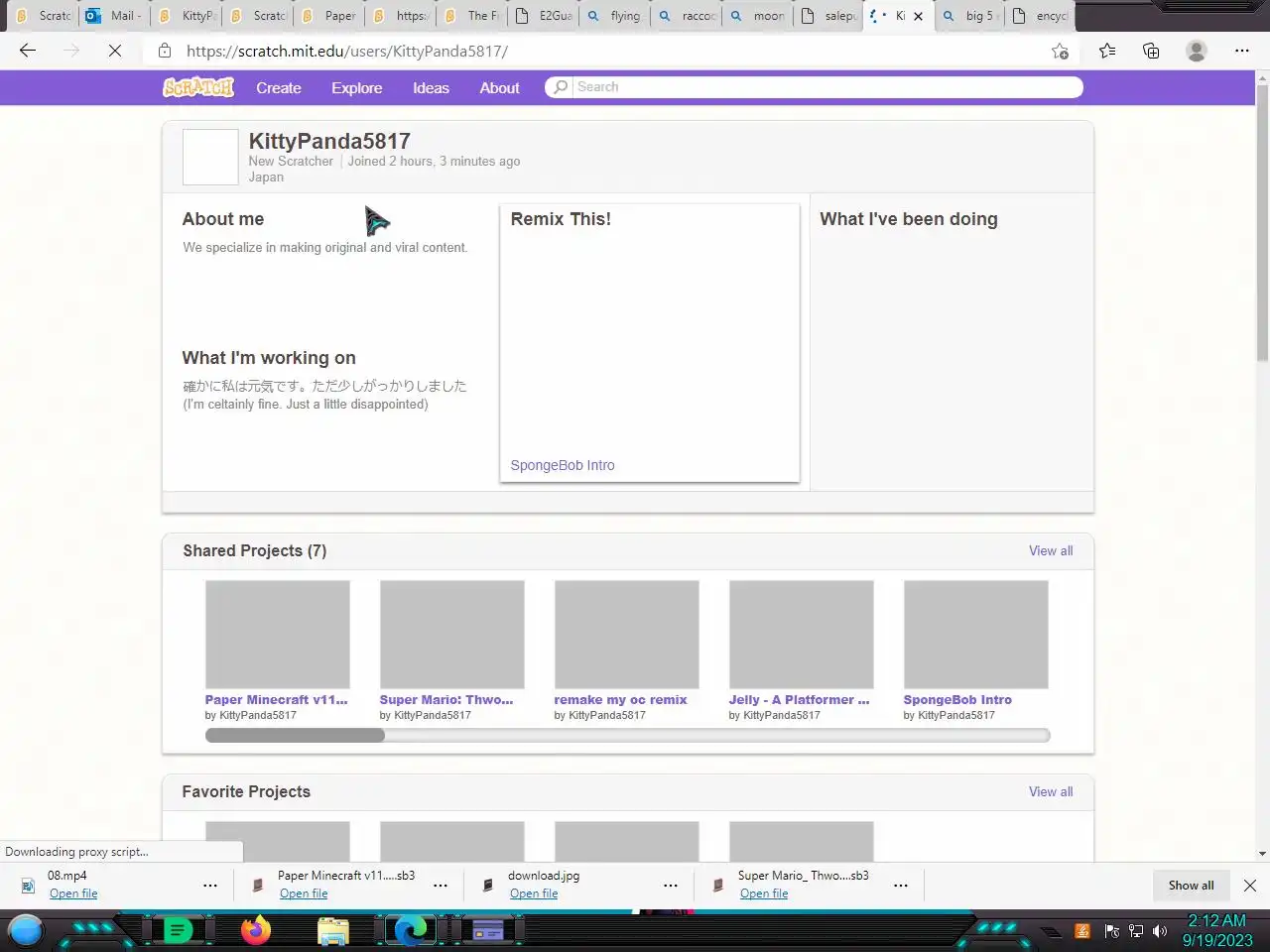The width and height of the screenshot is (1270, 952).
Task: Click the shared projects horizontal scrollbar thumb
Action: pos(295,735)
